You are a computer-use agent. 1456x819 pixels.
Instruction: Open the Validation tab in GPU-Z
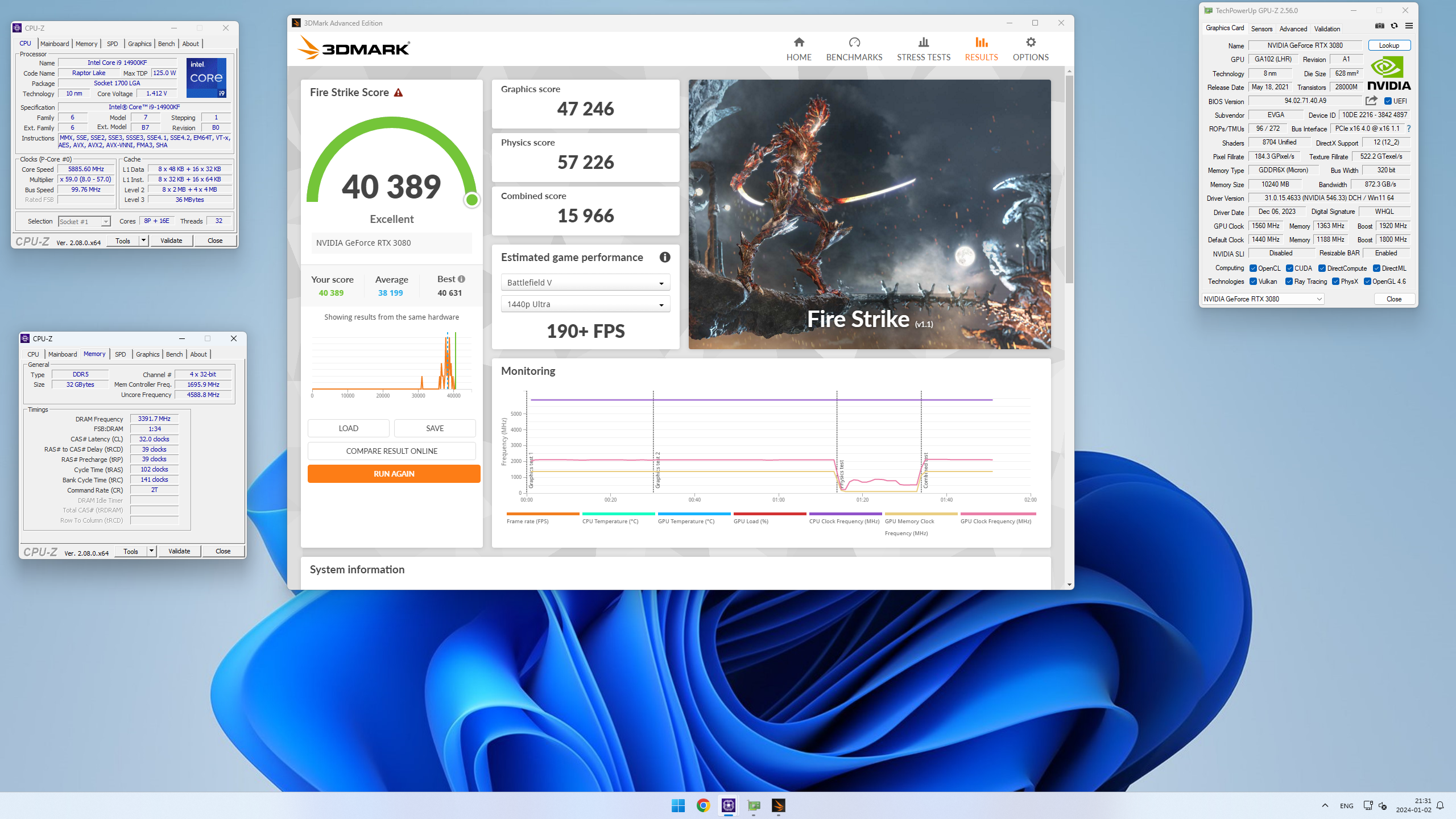tap(1327, 29)
